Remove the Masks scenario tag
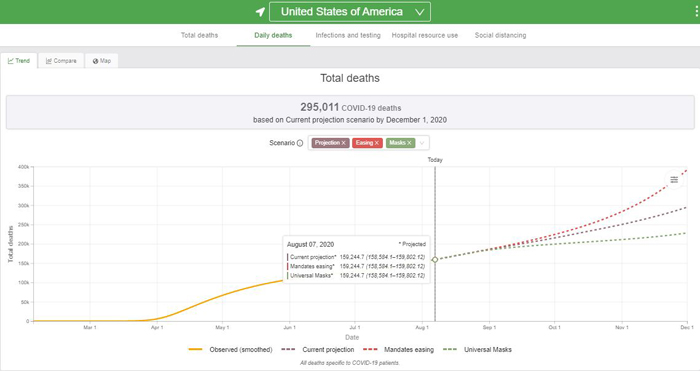700x371 pixels. (409, 143)
